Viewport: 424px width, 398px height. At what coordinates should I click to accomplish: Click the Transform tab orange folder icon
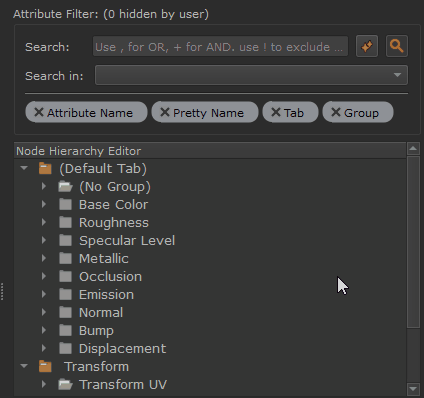click(x=45, y=366)
